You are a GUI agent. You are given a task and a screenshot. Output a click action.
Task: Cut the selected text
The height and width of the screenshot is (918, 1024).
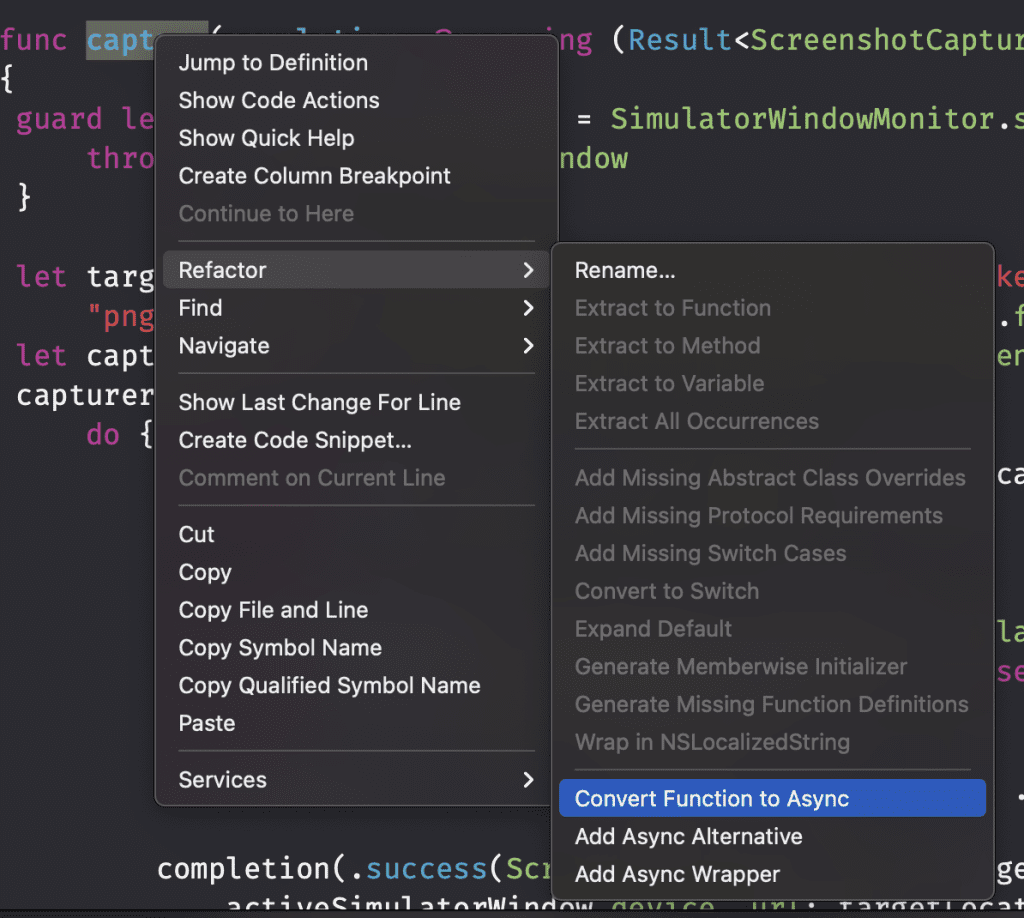(196, 534)
